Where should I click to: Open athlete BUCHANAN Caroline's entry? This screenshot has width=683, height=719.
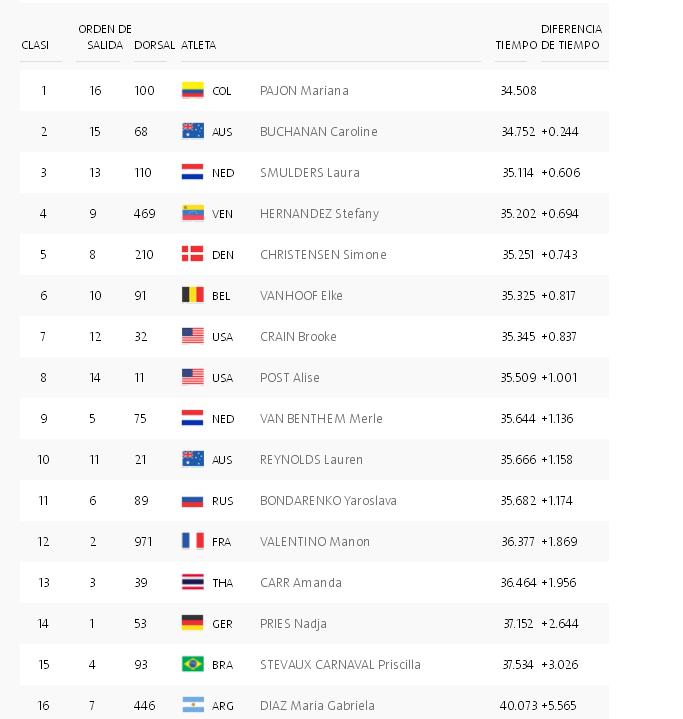click(x=318, y=132)
